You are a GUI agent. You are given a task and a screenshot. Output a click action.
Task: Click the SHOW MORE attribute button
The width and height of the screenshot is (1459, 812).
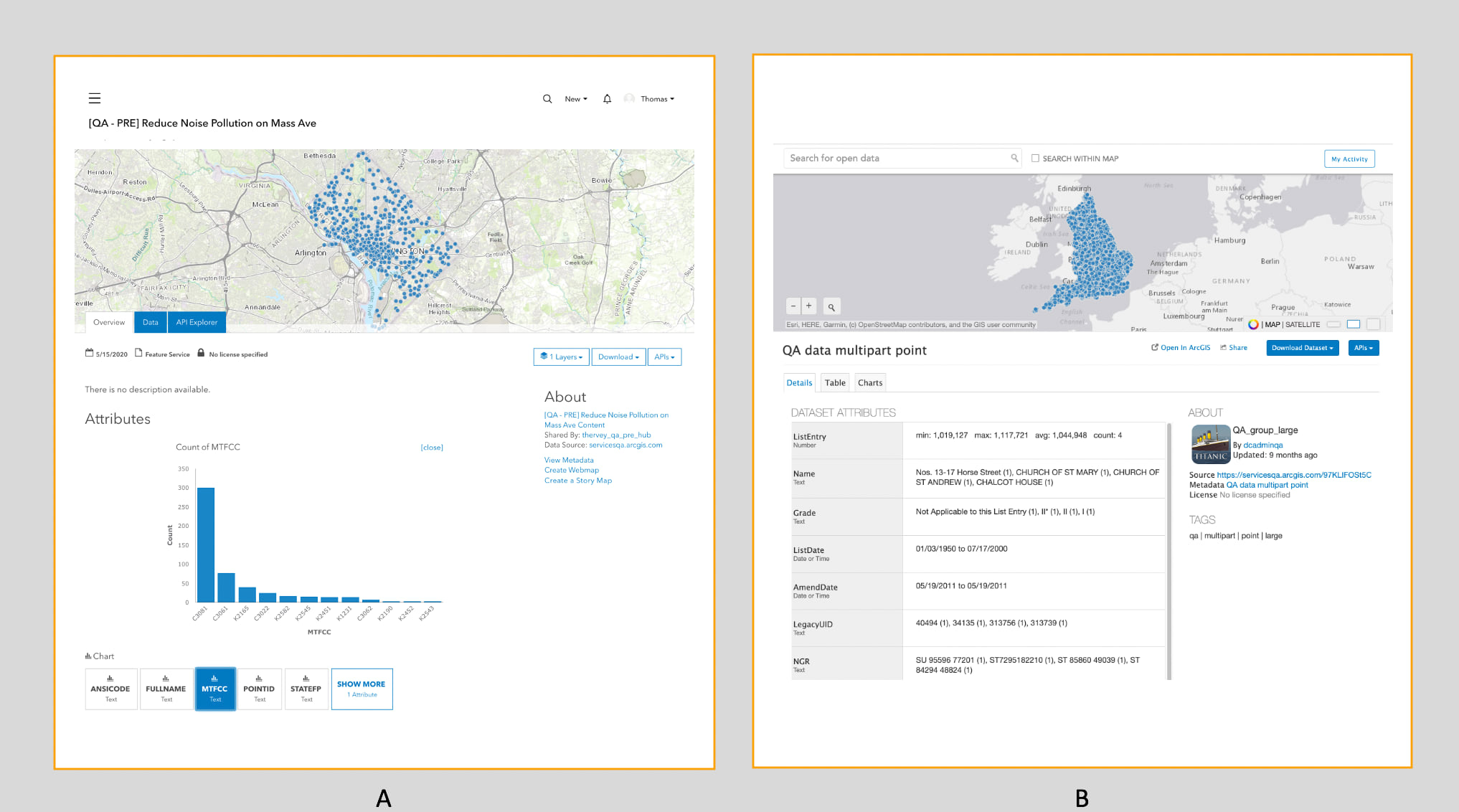[x=362, y=689]
